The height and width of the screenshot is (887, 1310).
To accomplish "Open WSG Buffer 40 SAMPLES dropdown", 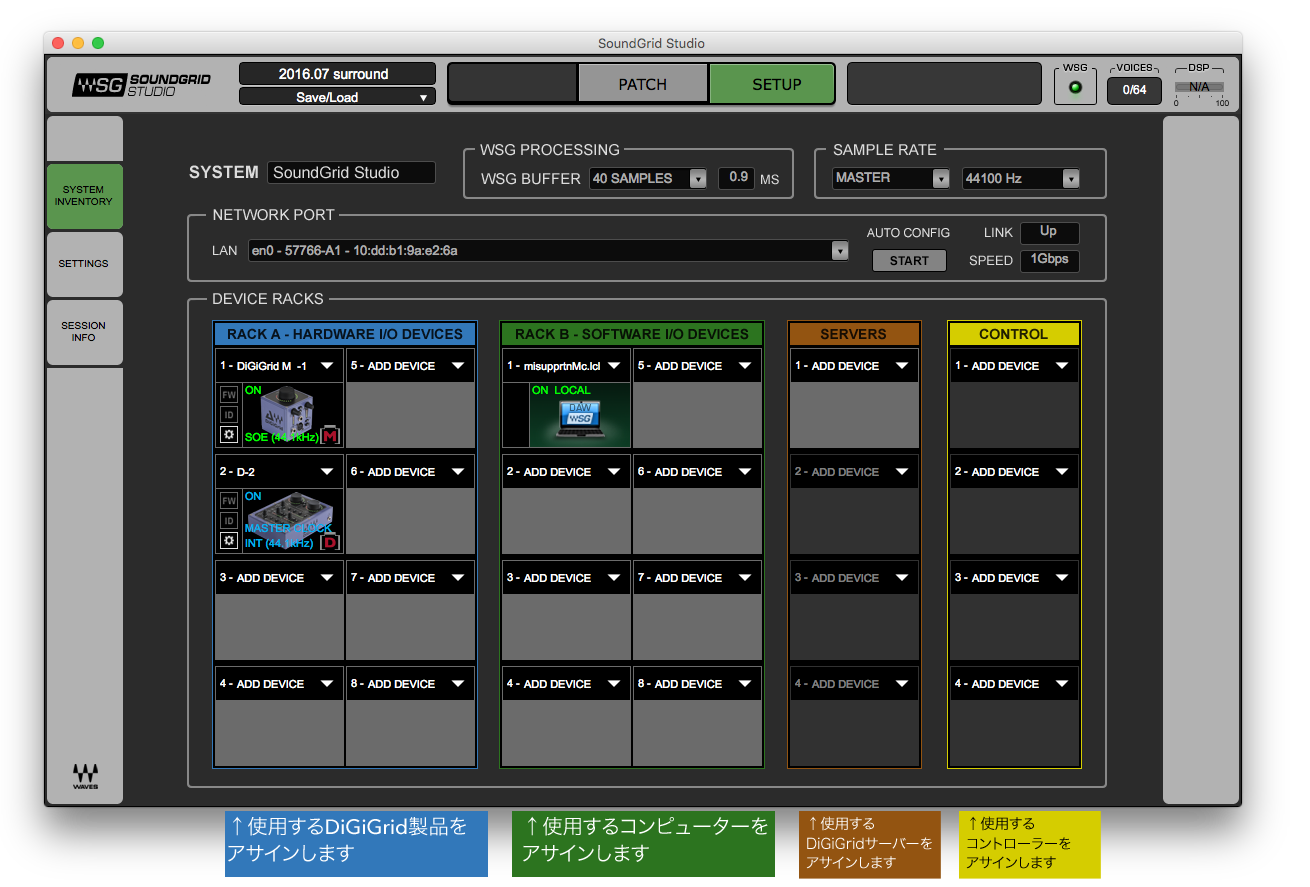I will click(x=647, y=178).
